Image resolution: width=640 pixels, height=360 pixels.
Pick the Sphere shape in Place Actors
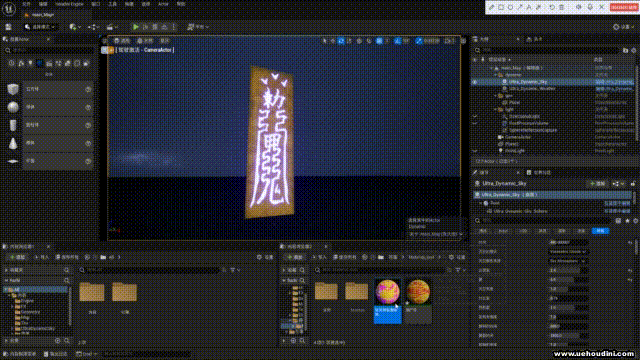(x=50, y=107)
